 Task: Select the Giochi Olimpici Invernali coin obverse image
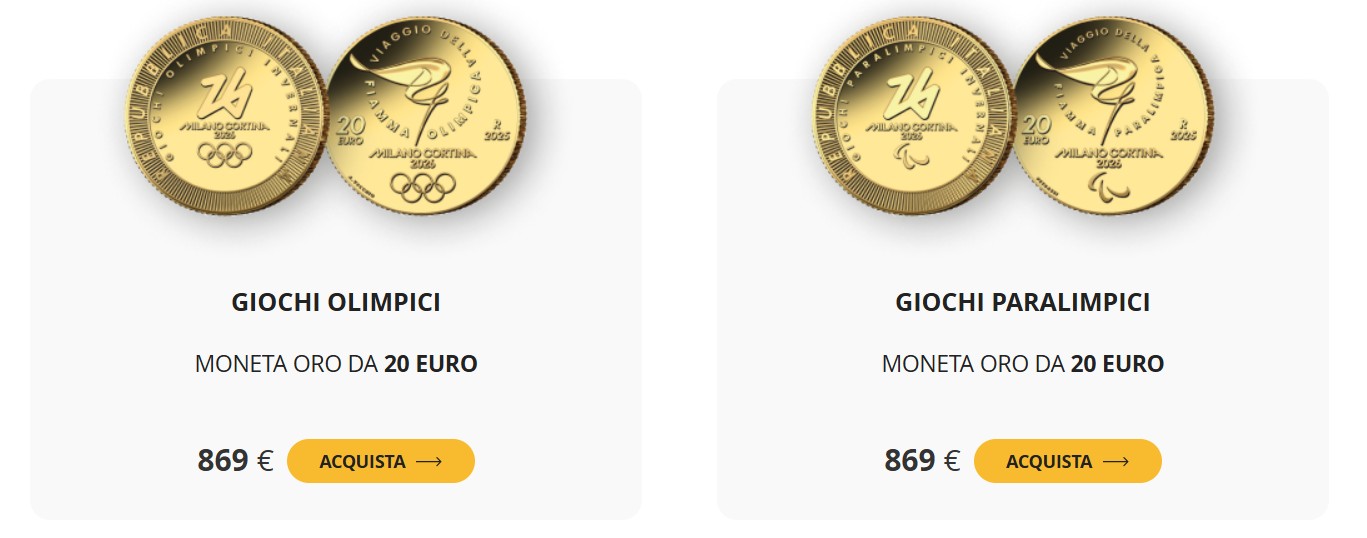pos(225,117)
